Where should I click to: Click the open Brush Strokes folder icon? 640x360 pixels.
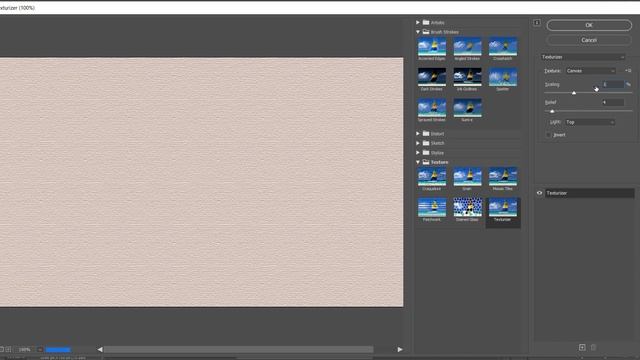[426, 32]
